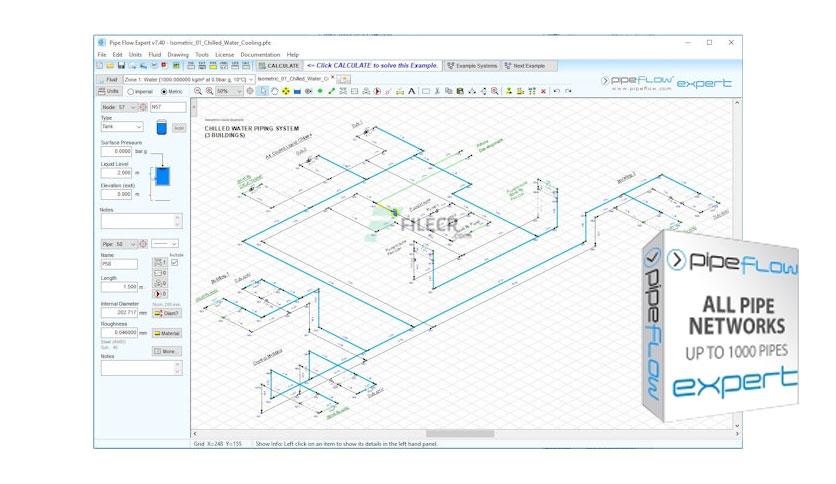
Task: Select the blue Tank tool icon
Action: pyautogui.click(x=297, y=92)
